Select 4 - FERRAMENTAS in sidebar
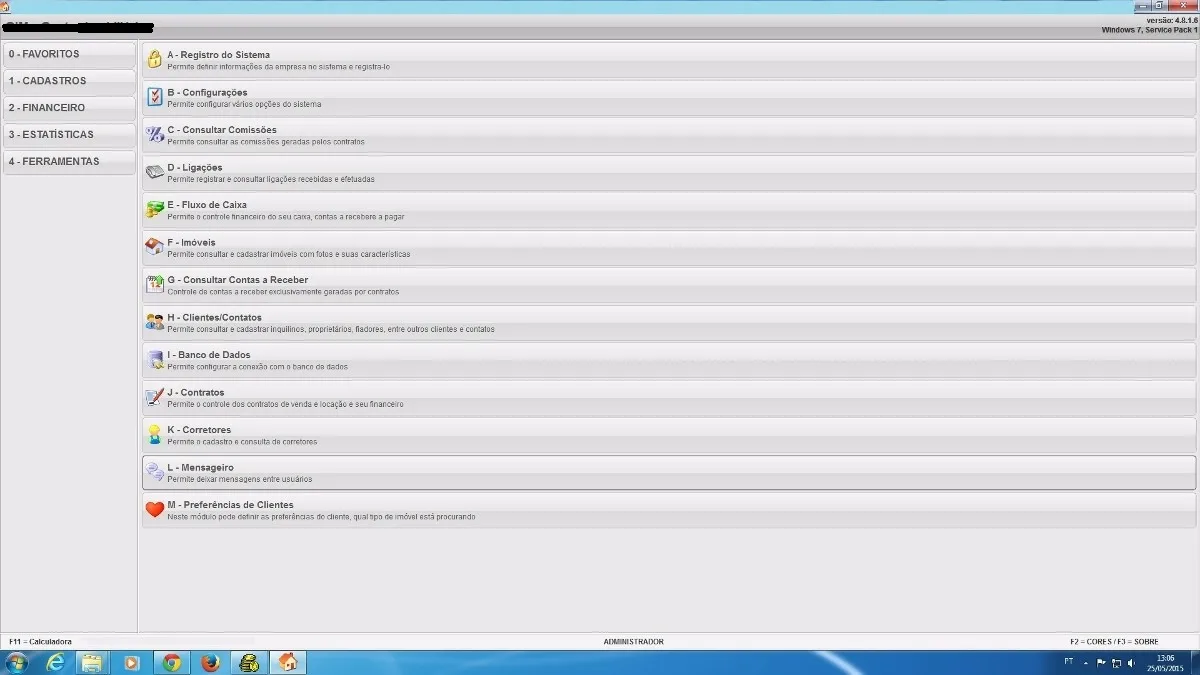 (x=69, y=162)
